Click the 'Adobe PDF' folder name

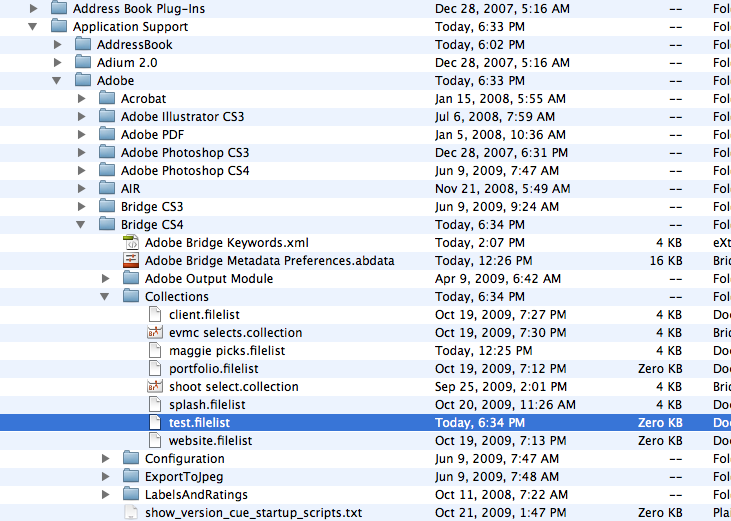(152, 135)
